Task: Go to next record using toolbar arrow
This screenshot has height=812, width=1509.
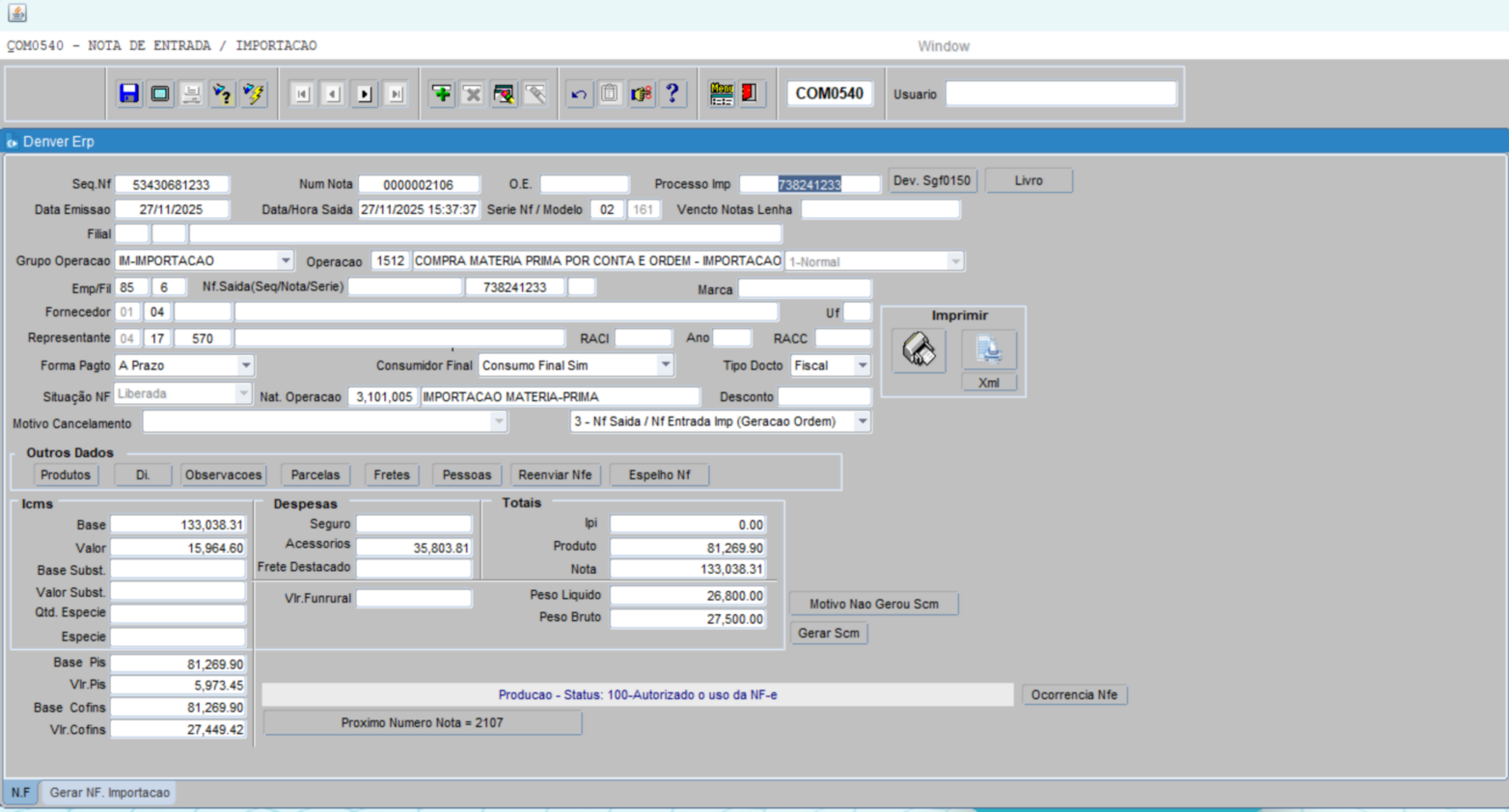Action: pos(365,94)
